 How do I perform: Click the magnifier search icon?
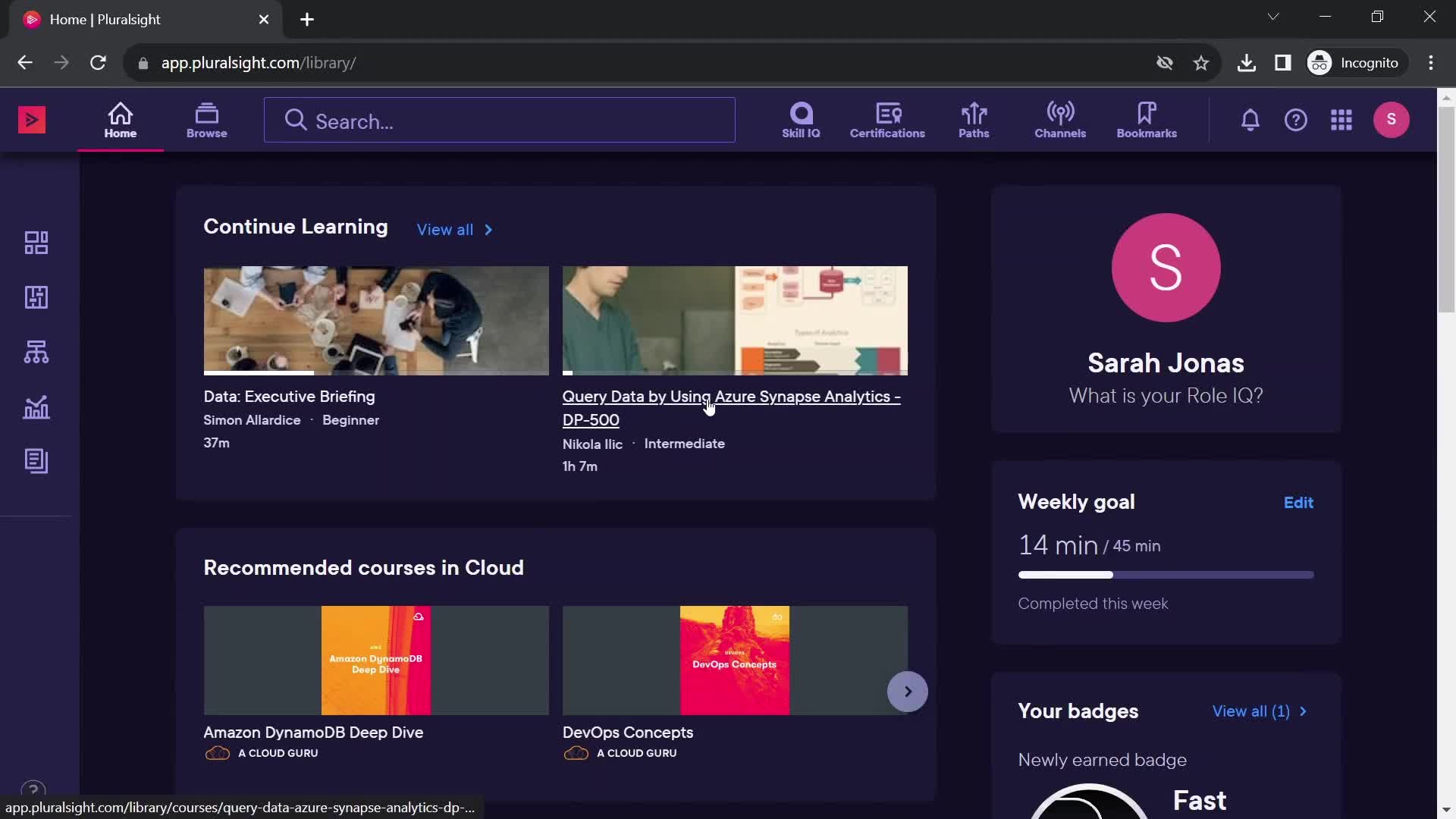[x=295, y=121]
